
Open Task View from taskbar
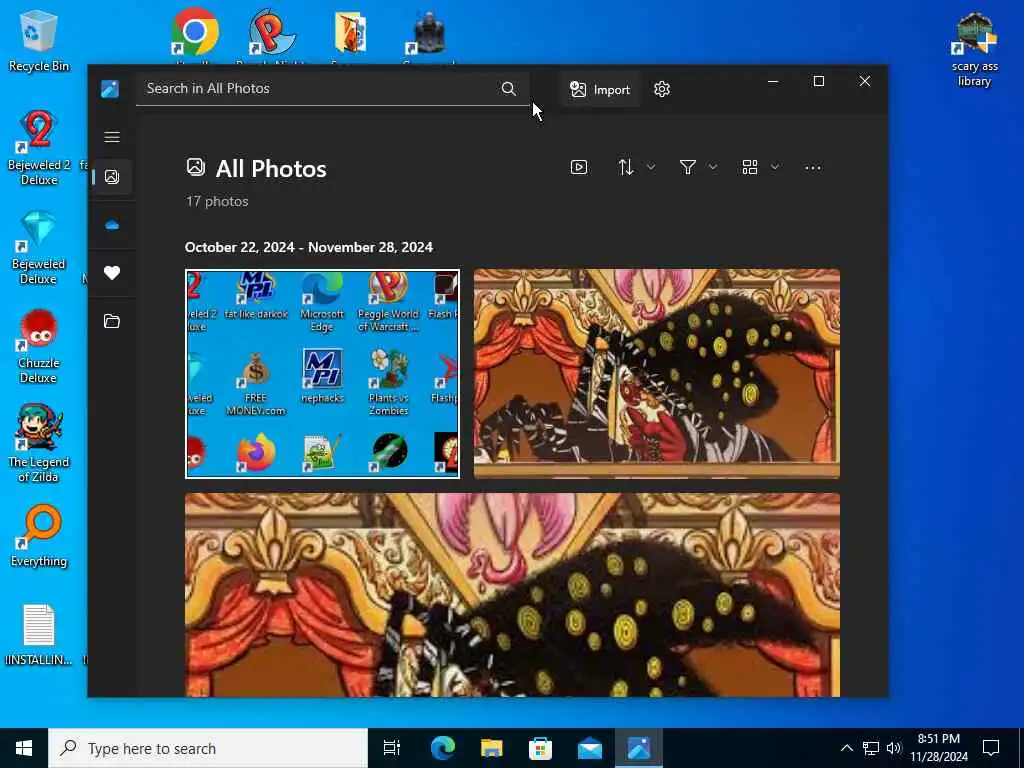pos(392,748)
